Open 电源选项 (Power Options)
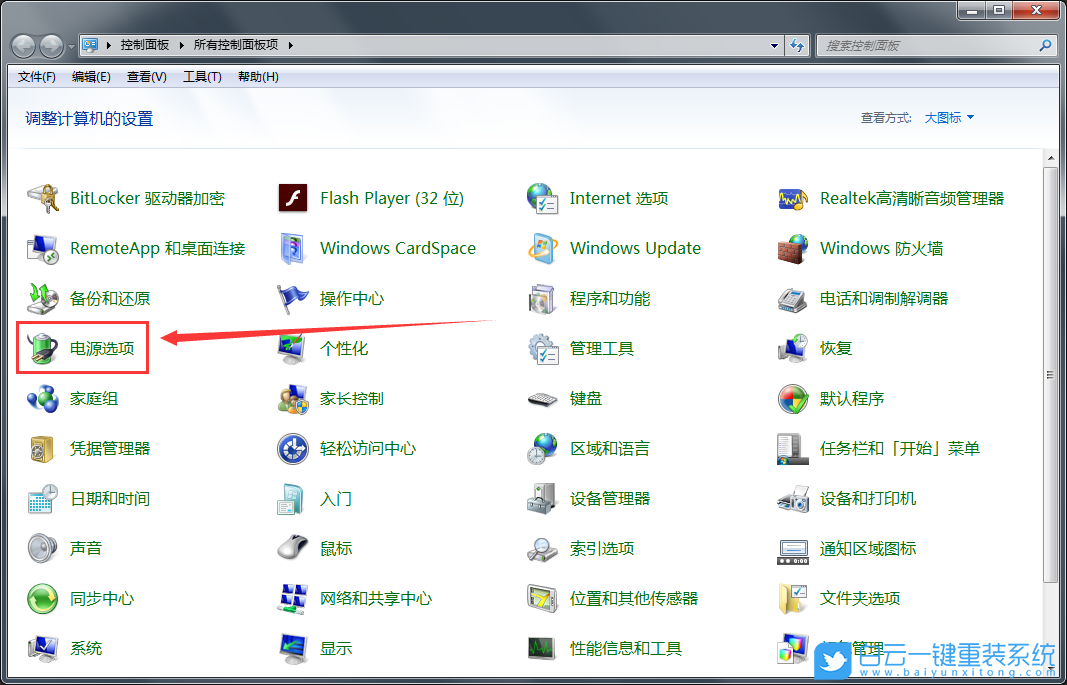 [x=85, y=347]
